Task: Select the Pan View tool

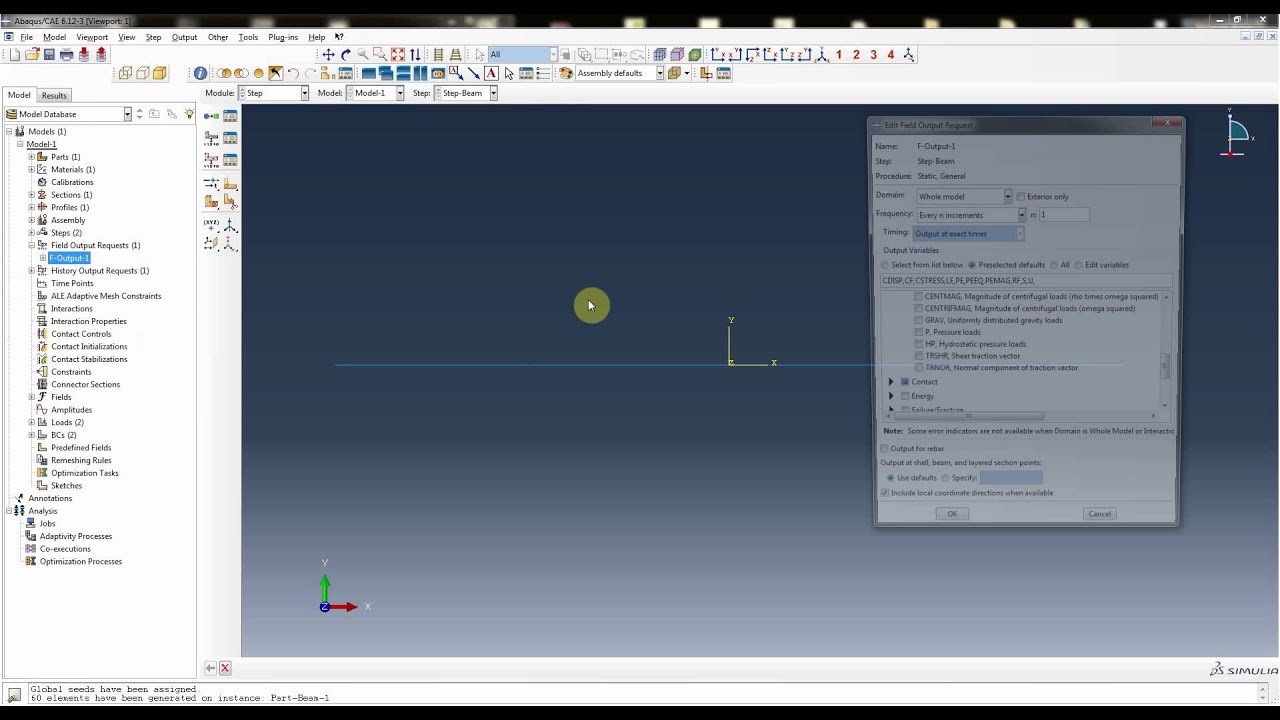Action: [328, 55]
